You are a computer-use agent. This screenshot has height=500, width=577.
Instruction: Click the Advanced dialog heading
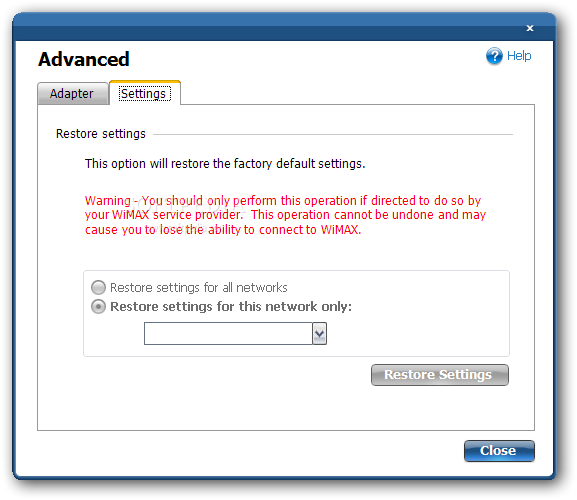tap(84, 59)
